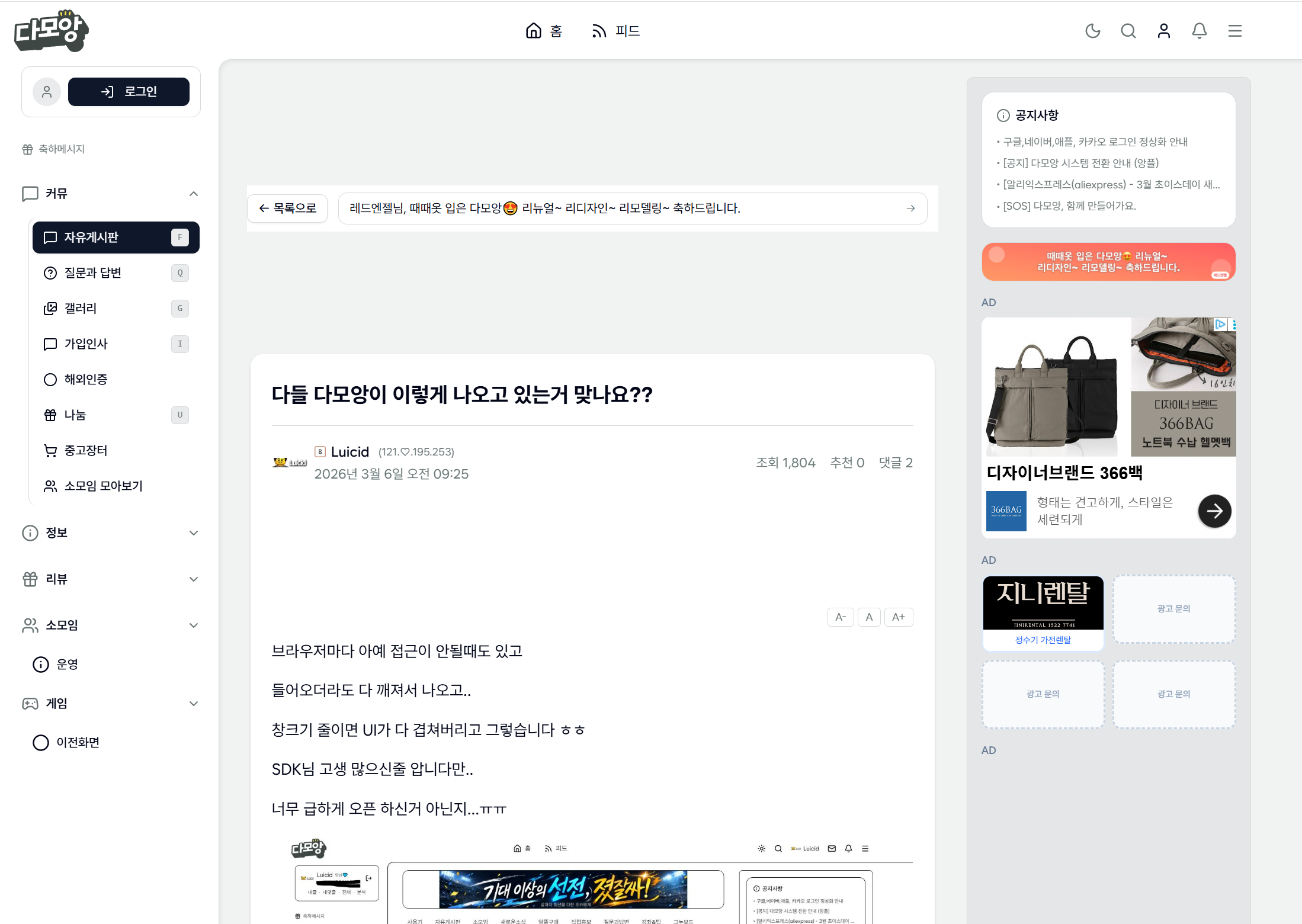The width and height of the screenshot is (1302, 924).
Task: Reset font size with A button
Action: (x=869, y=617)
